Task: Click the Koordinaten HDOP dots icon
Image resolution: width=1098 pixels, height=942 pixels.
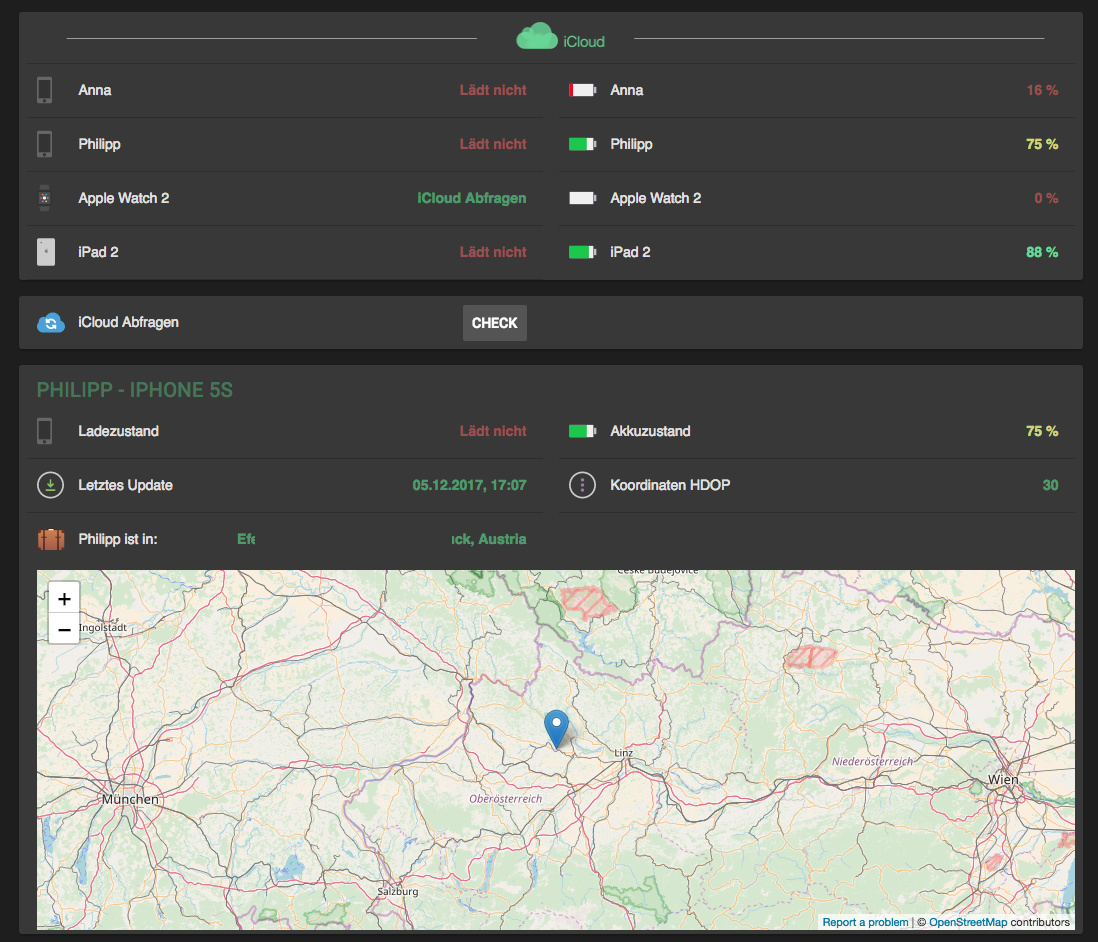Action: 582,485
